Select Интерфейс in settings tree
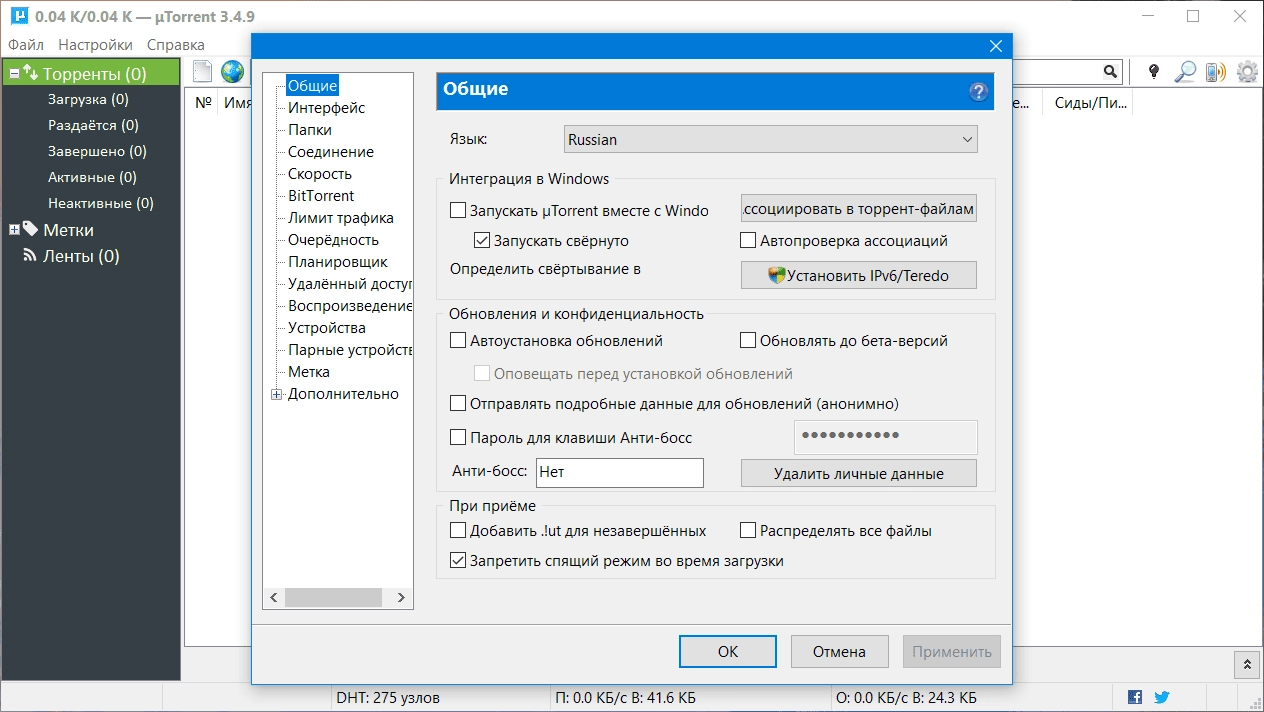Viewport: 1264px width, 712px height. pyautogui.click(x=326, y=108)
